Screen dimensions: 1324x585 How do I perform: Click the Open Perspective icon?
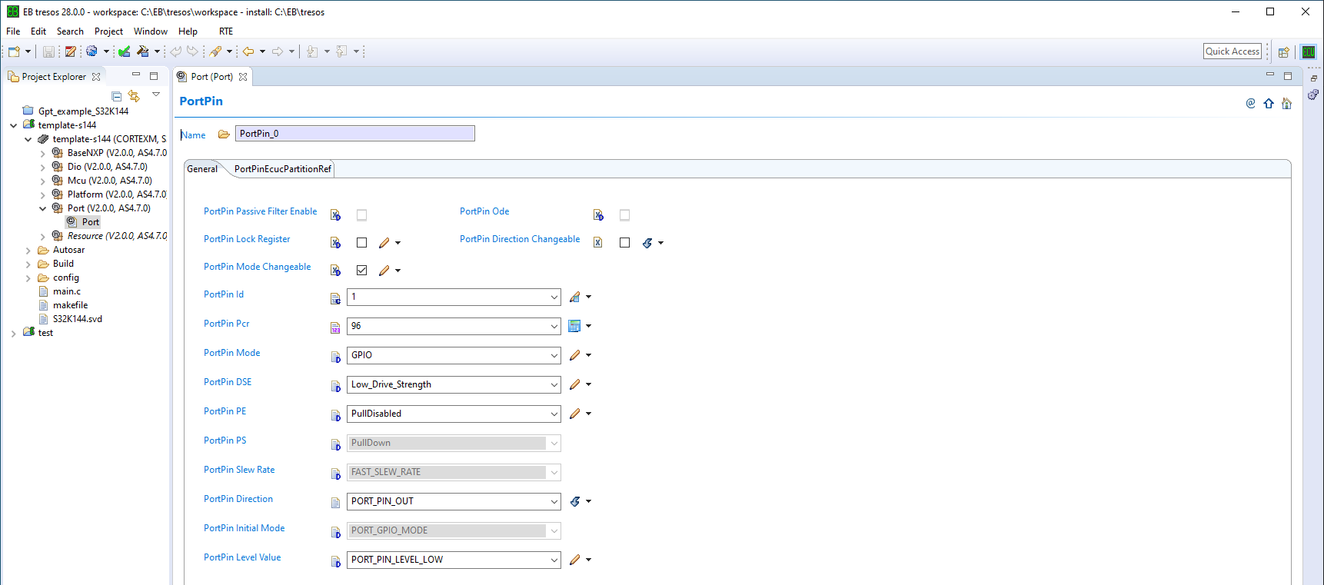click(x=1284, y=52)
